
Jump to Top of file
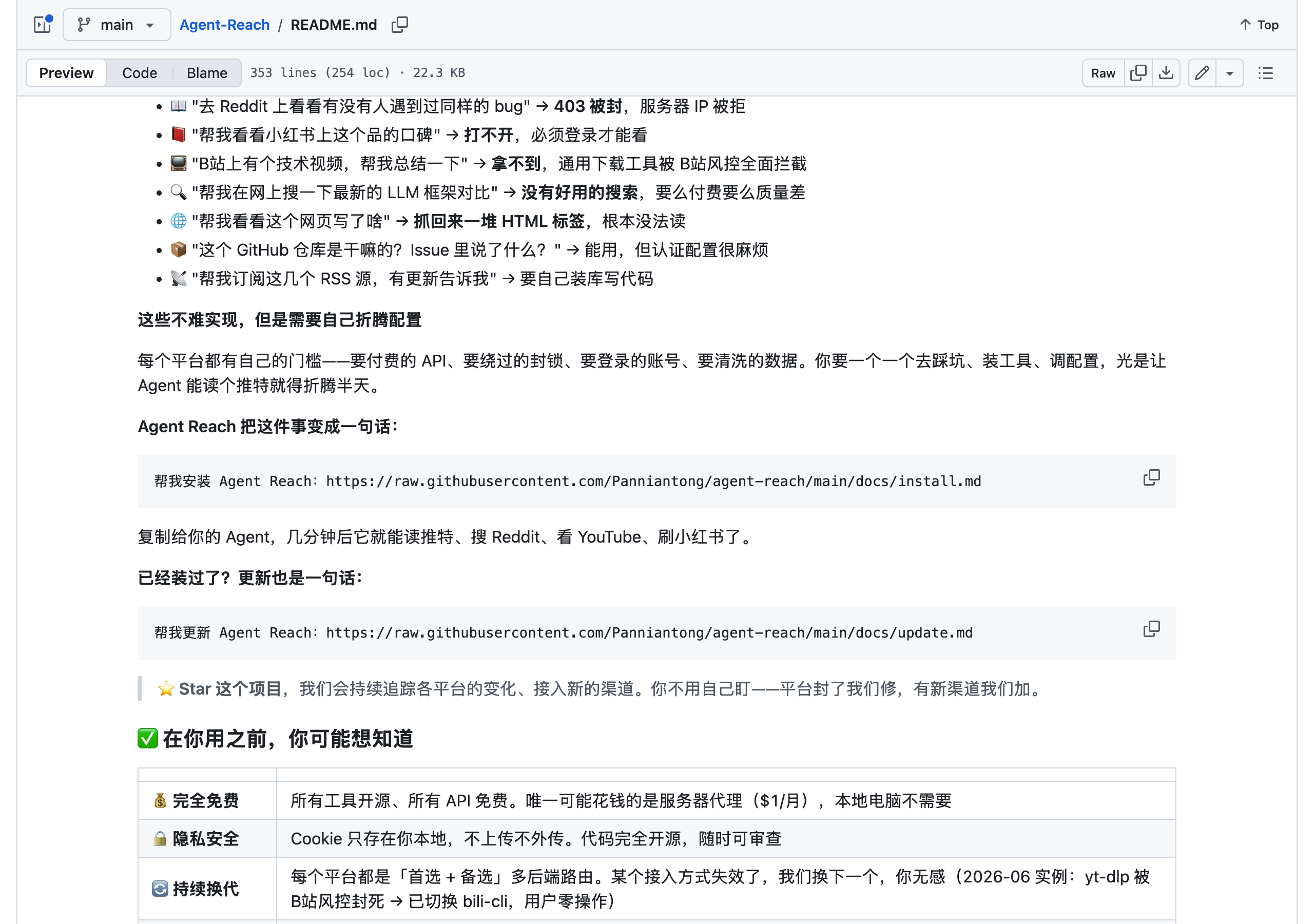pyautogui.click(x=1259, y=25)
